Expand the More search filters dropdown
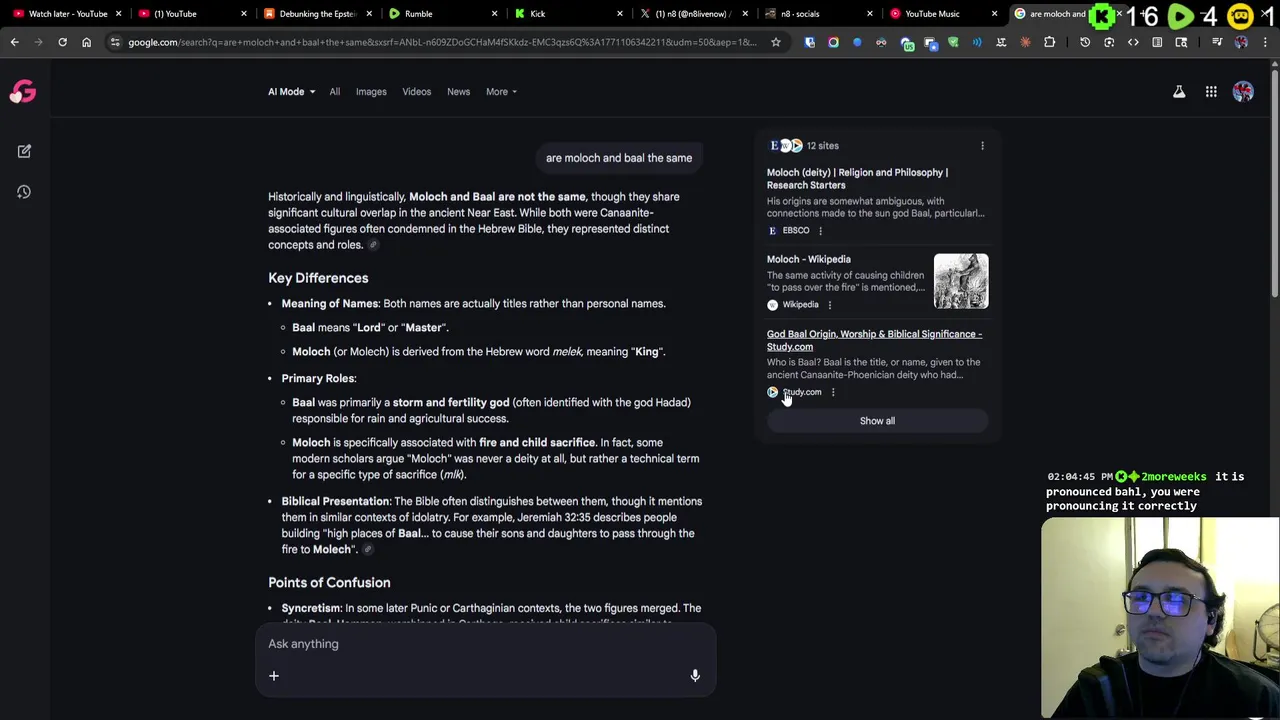The height and width of the screenshot is (720, 1280). tap(501, 92)
